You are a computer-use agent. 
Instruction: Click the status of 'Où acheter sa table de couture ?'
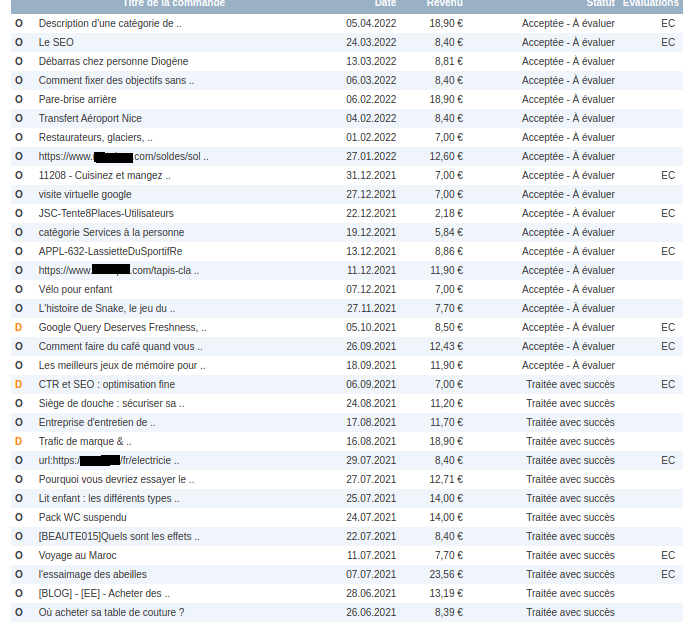pos(570,612)
